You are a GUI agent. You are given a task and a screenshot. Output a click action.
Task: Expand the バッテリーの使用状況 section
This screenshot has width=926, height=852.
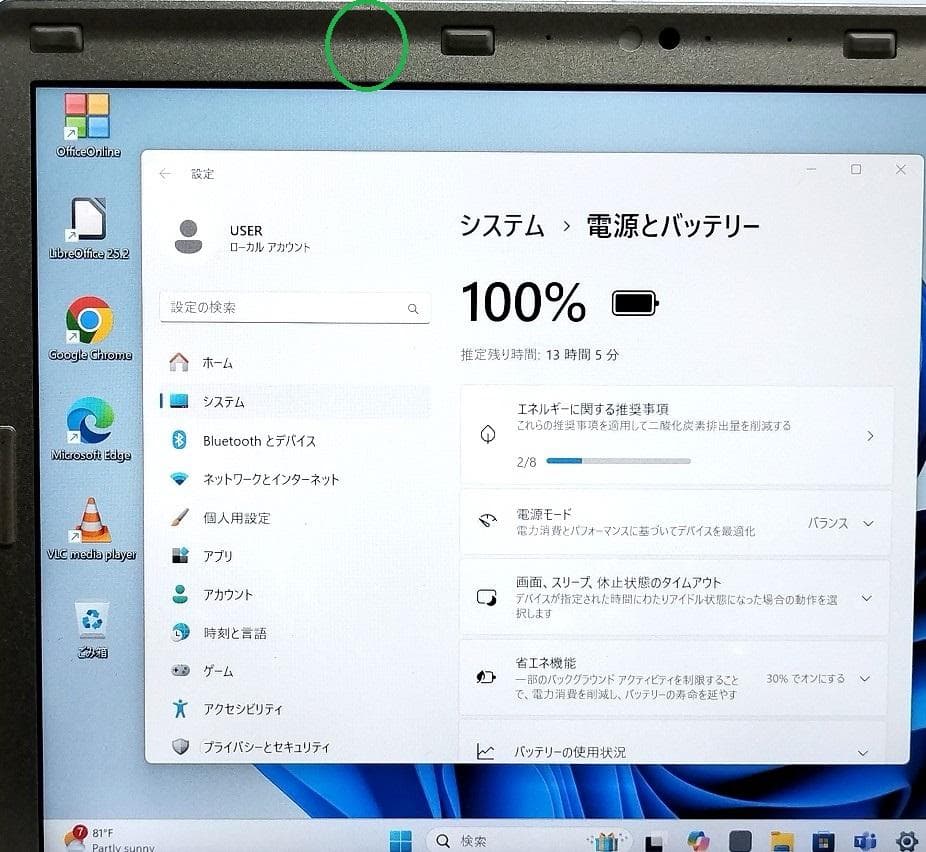862,752
